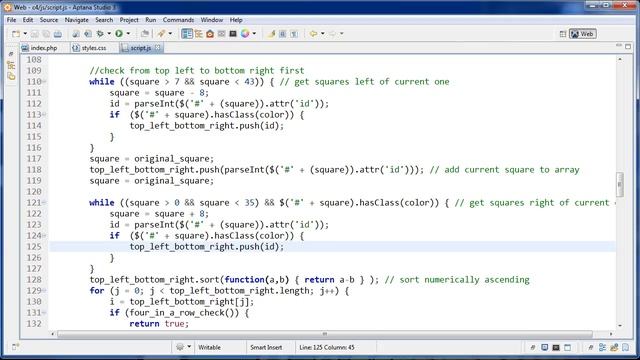Screen dimensions: 640x360
Task: Maximize the editor area
Action: pyautogui.click(x=628, y=47)
